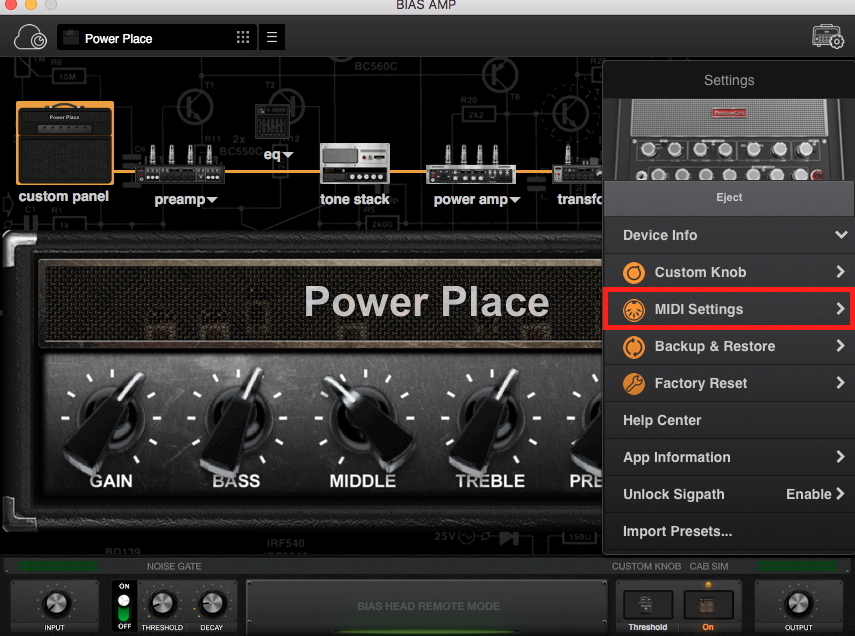Open the Custom Knob chevron arrow
Viewport: 855px width, 636px height.
pos(840,272)
